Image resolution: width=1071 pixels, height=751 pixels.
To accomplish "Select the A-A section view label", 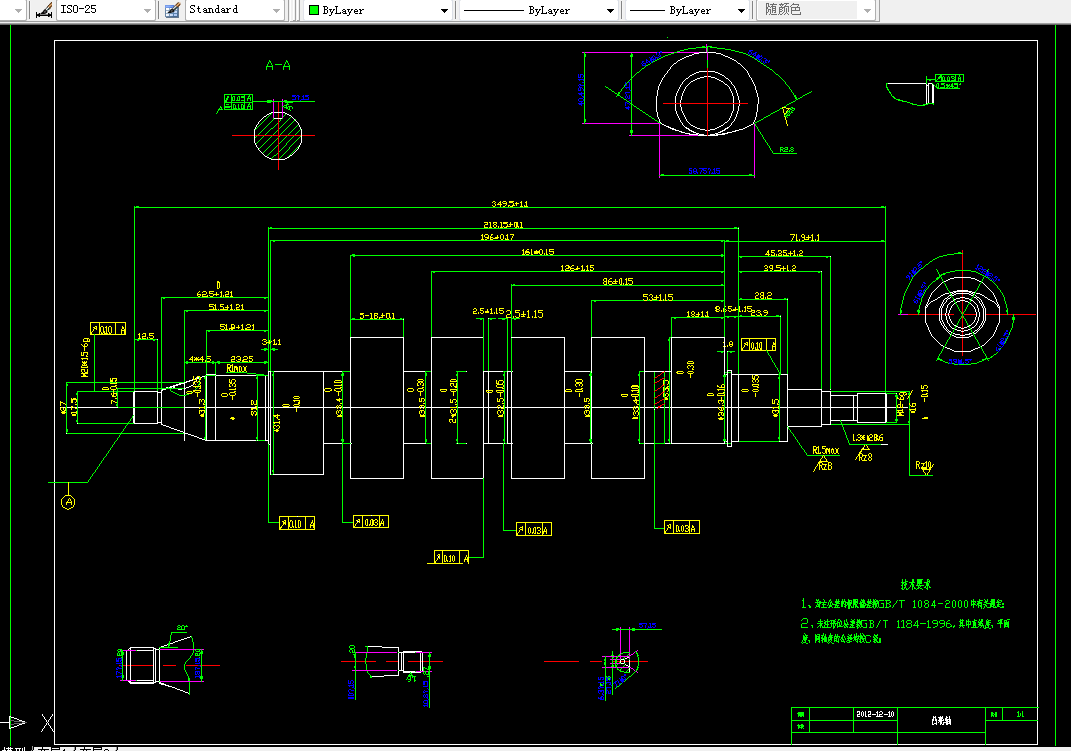I will [278, 66].
